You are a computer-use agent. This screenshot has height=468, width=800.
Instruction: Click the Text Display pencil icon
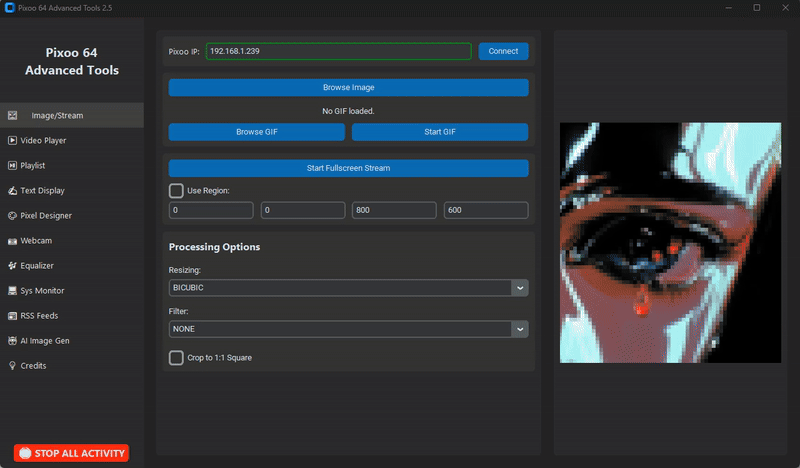point(12,190)
